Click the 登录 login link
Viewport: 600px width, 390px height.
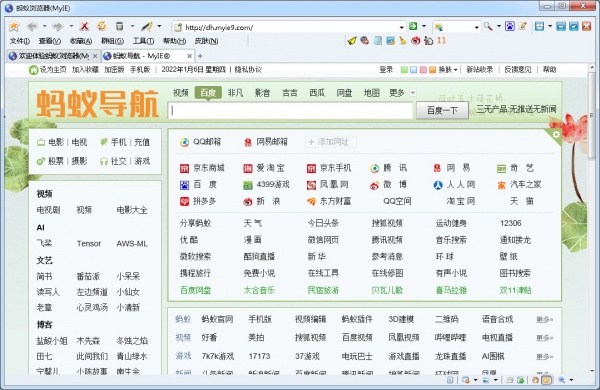click(x=386, y=70)
